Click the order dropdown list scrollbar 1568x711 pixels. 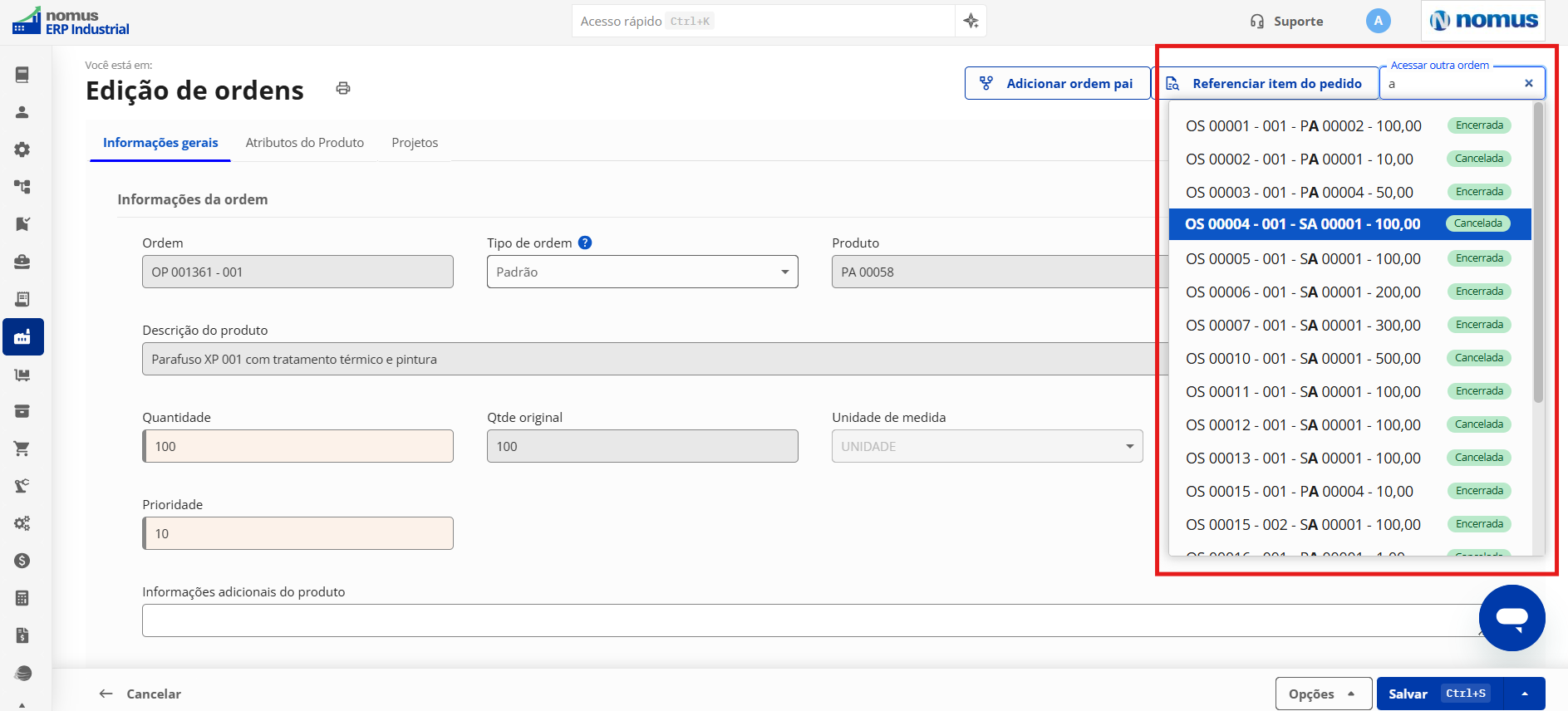tap(1538, 253)
